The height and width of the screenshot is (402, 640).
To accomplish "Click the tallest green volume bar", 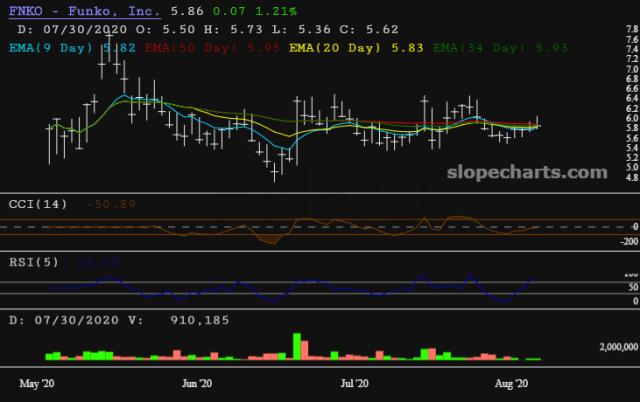I will pos(297,346).
